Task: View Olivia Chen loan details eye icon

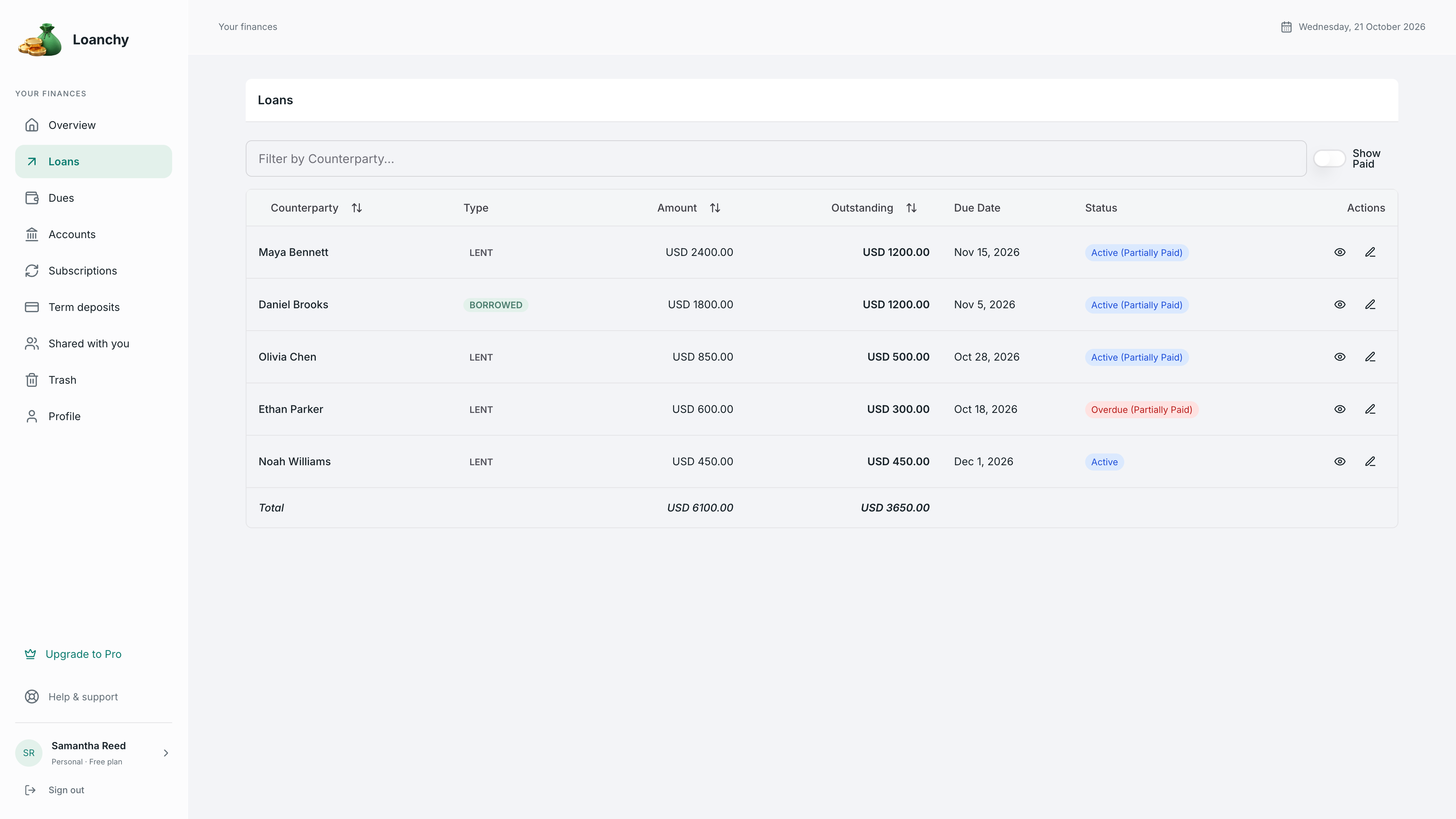Action: click(1340, 357)
